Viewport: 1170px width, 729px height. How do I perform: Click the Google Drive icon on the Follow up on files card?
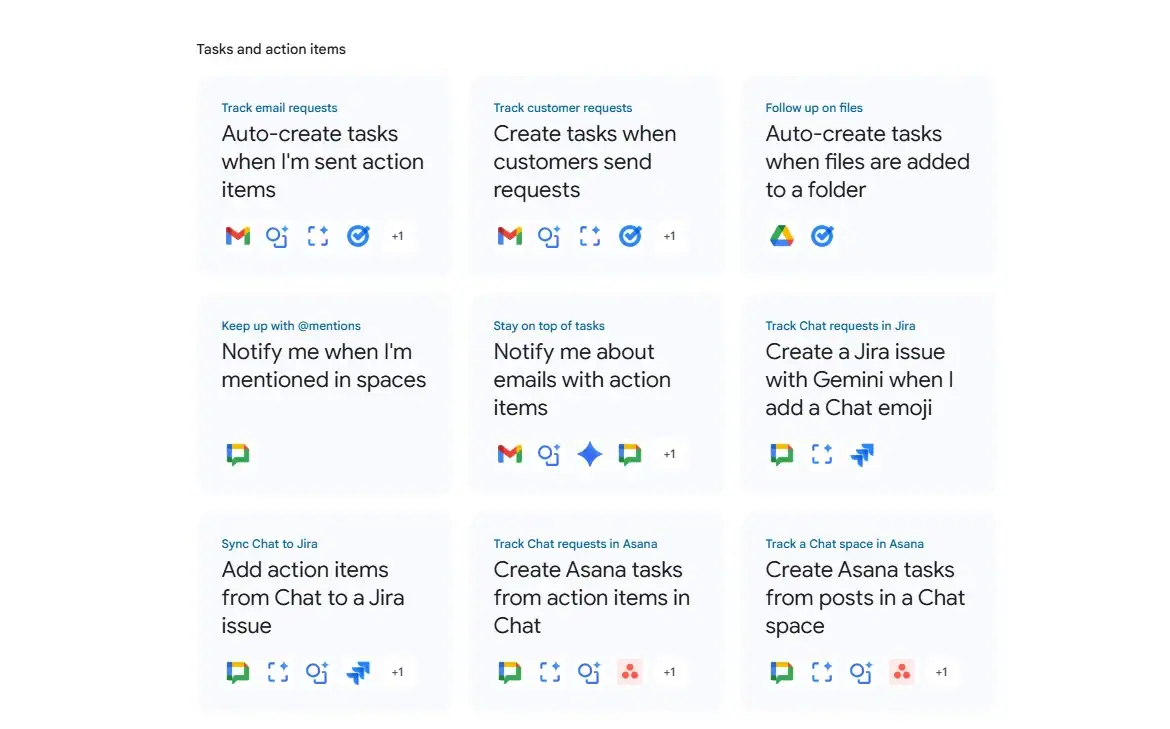[x=780, y=236]
